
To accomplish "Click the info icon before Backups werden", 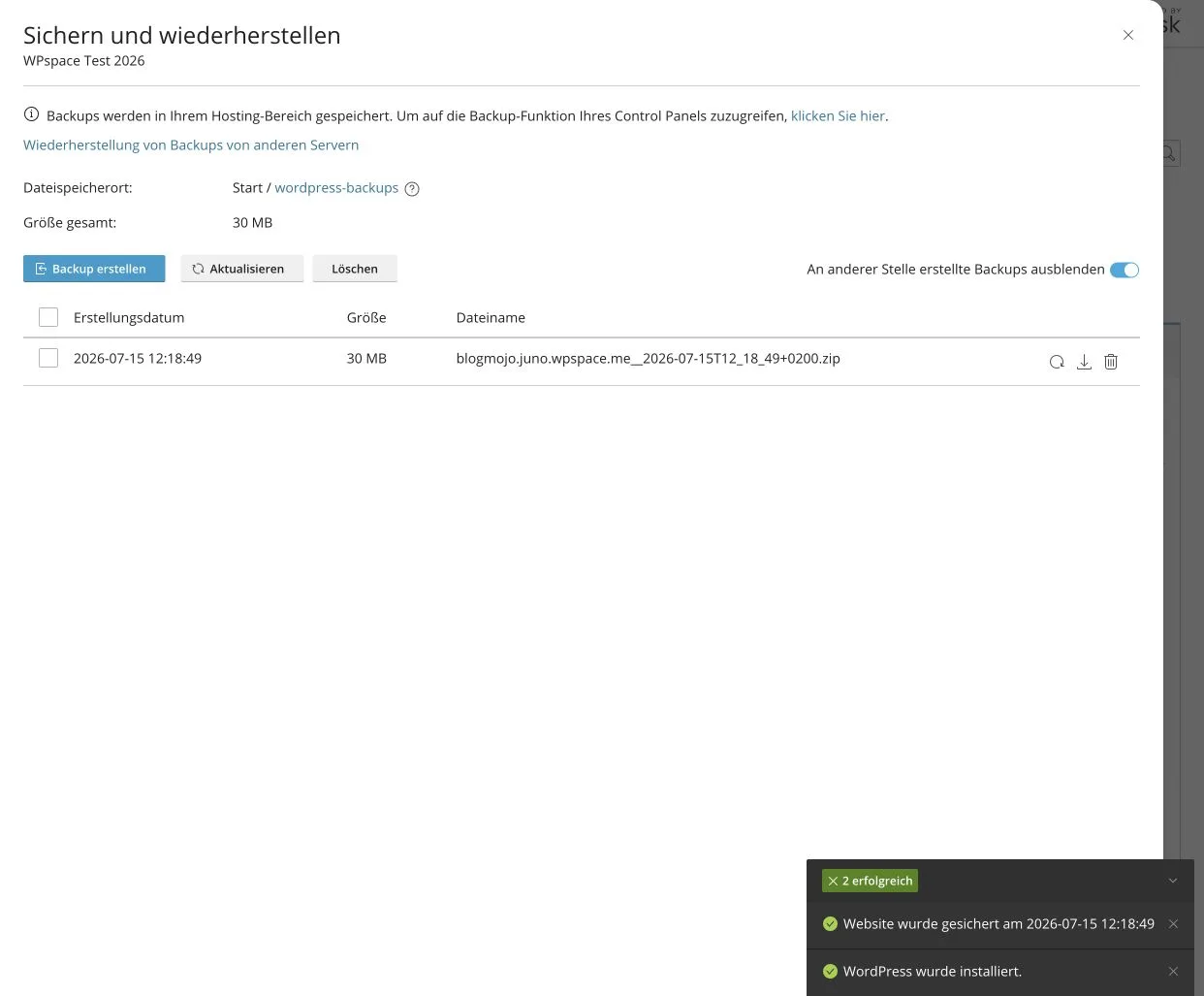I will click(31, 115).
